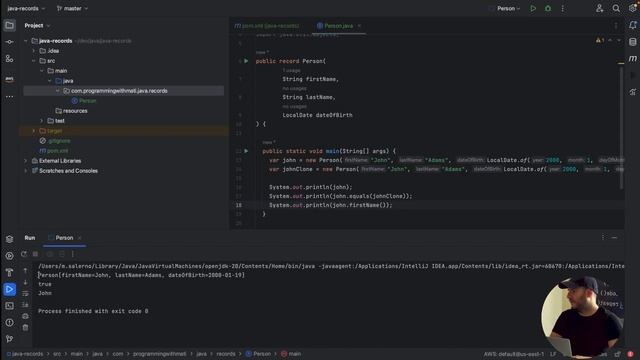Viewport: 640px width, 360px height.
Task: Open the Database tool window
Action: coord(633,42)
